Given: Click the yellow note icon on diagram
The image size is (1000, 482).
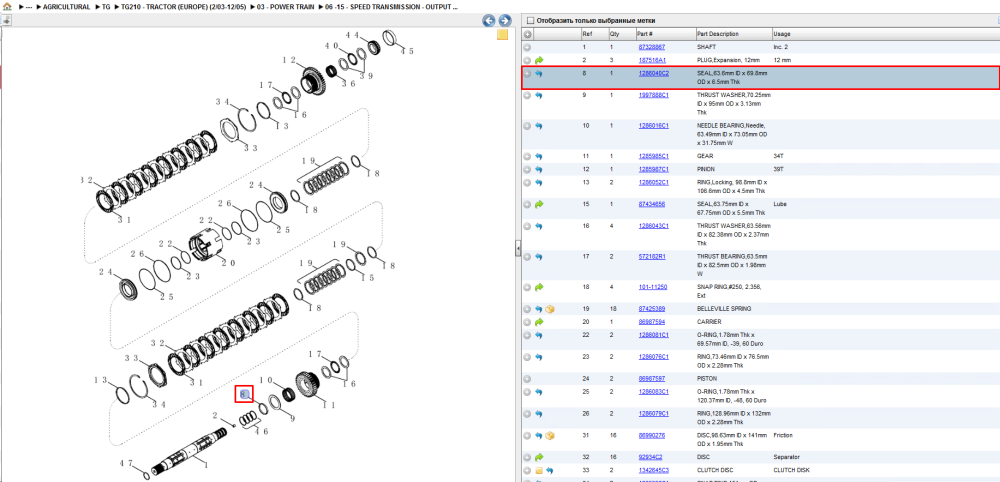Looking at the screenshot, I should pyautogui.click(x=503, y=35).
